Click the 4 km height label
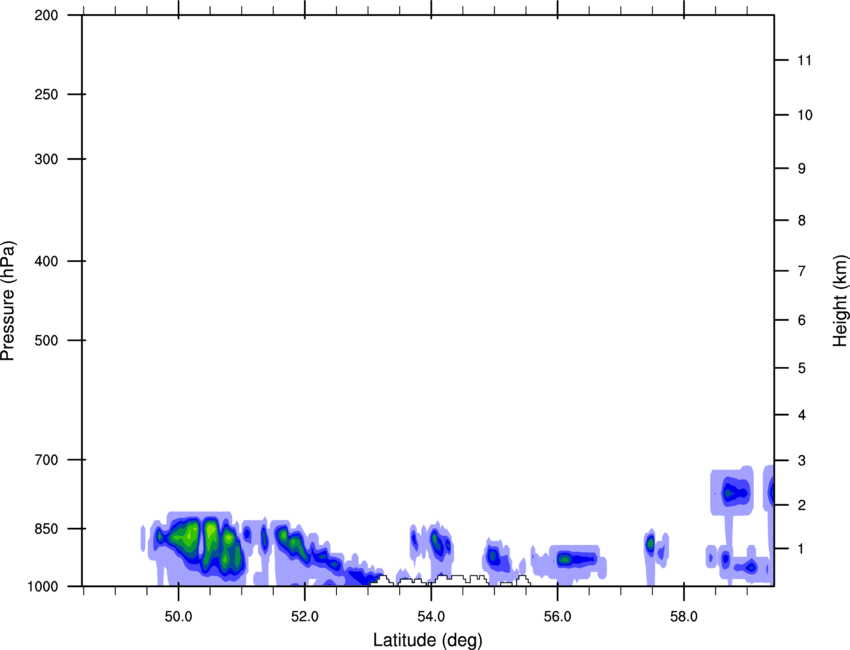The height and width of the screenshot is (650, 850). pos(802,415)
